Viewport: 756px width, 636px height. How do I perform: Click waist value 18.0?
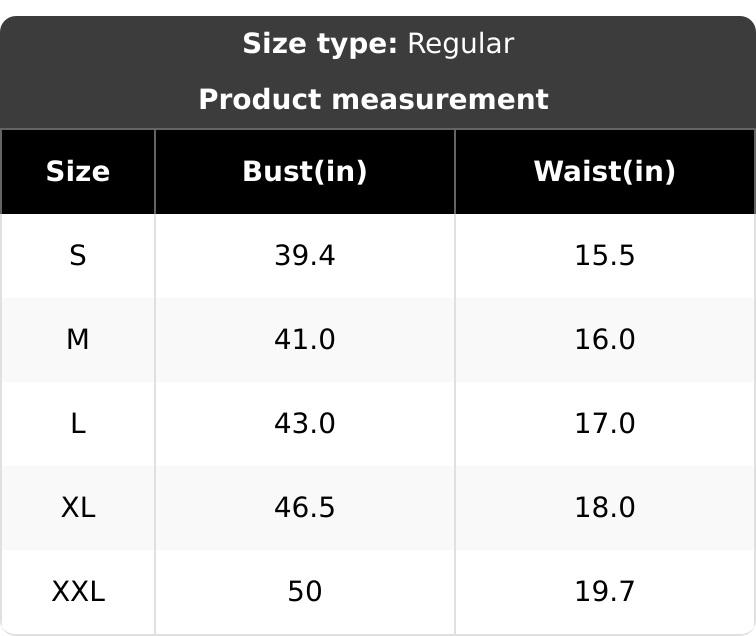[x=604, y=508]
